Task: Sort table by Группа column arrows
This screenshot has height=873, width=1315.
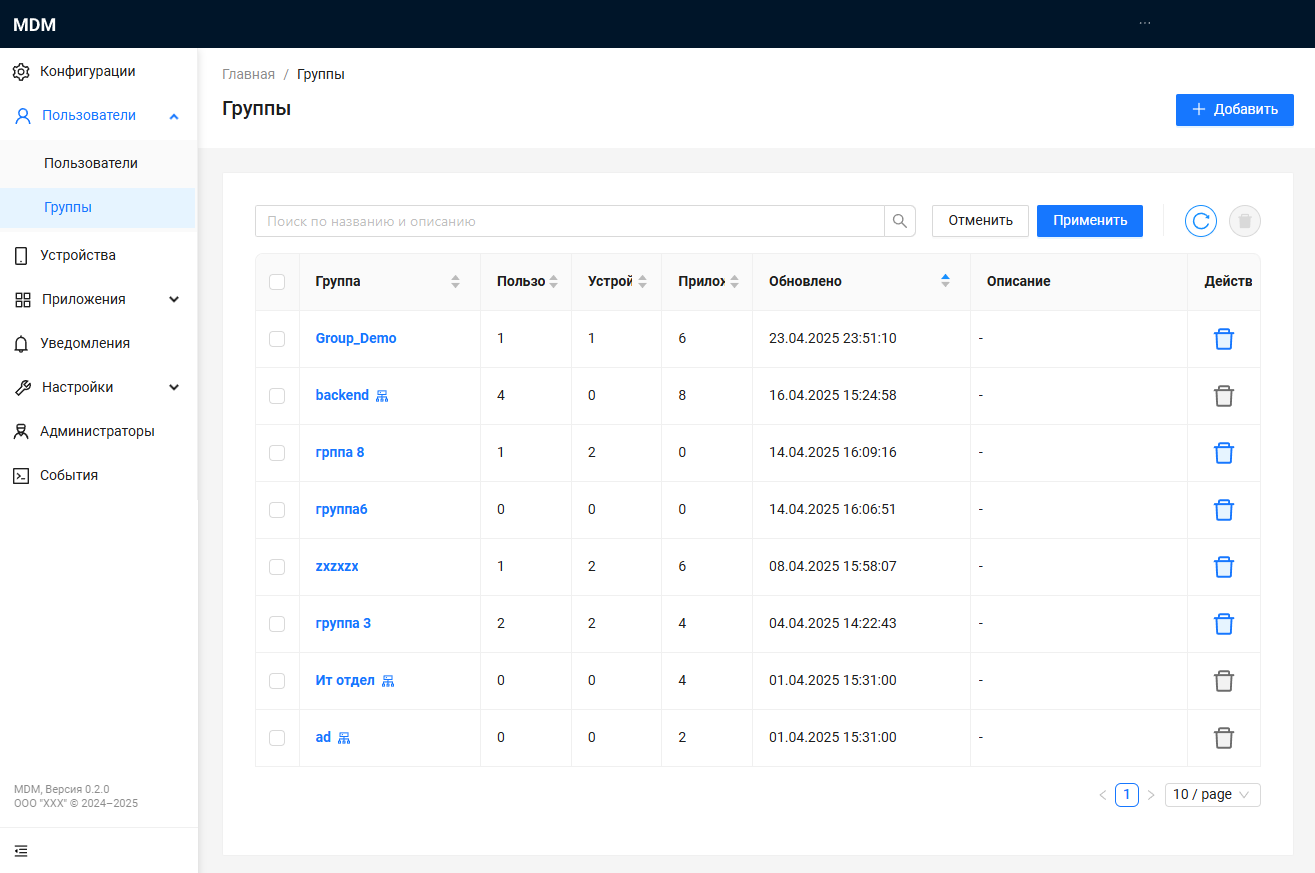Action: (455, 282)
